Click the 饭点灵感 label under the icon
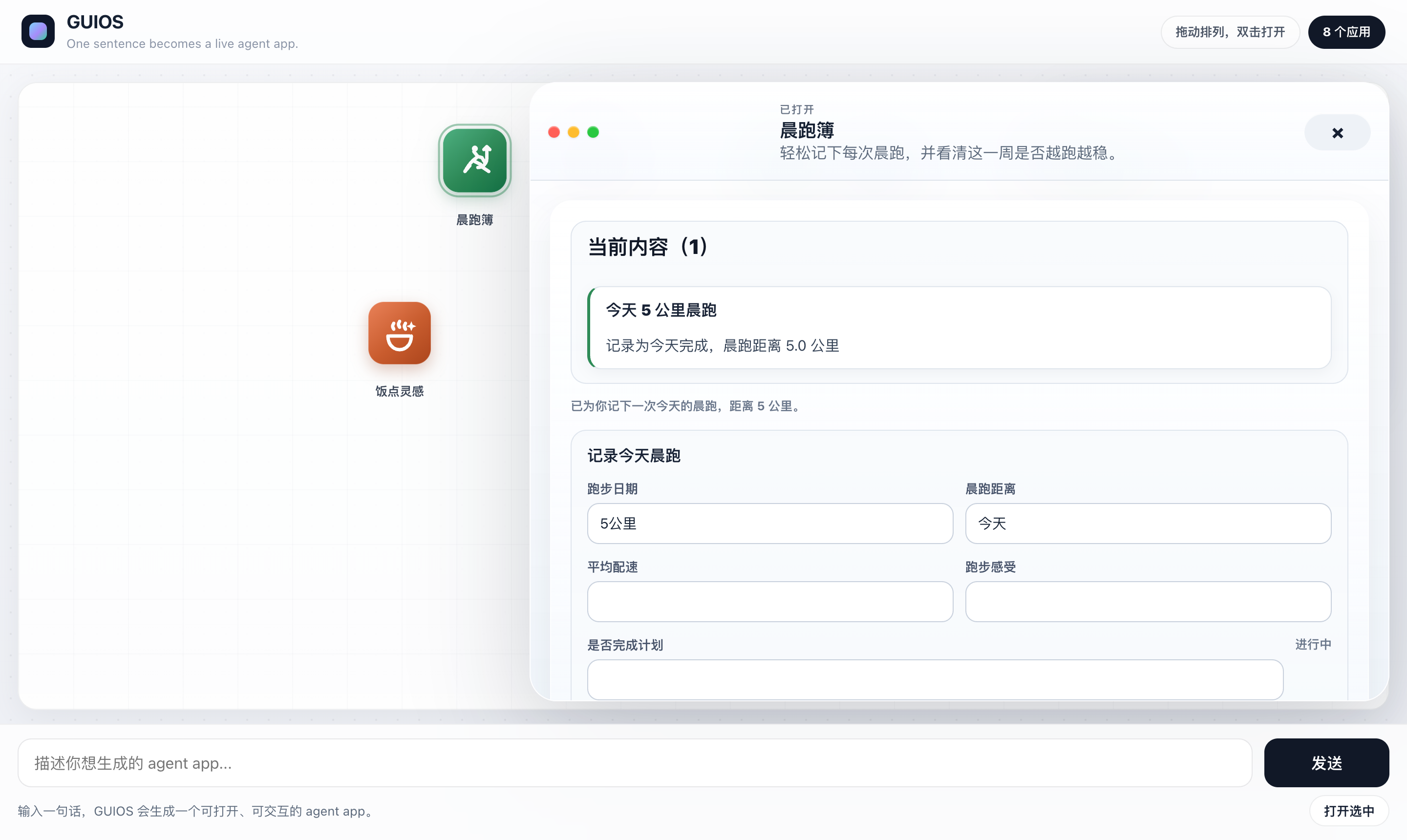1407x840 pixels. tap(399, 391)
